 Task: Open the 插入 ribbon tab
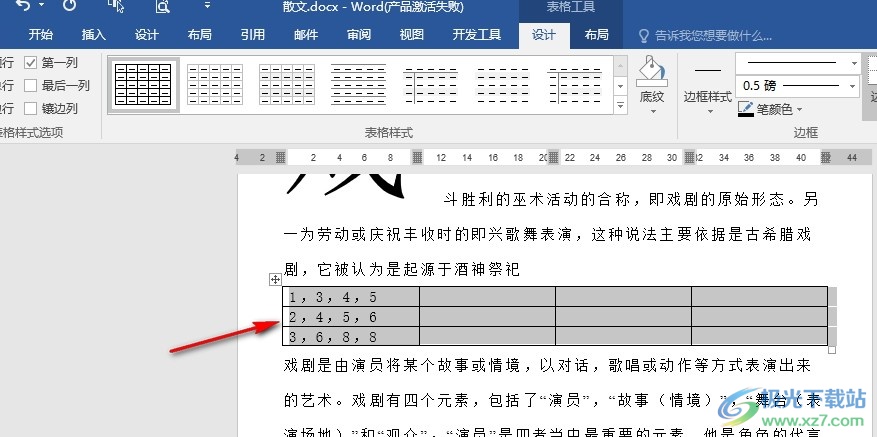(93, 35)
